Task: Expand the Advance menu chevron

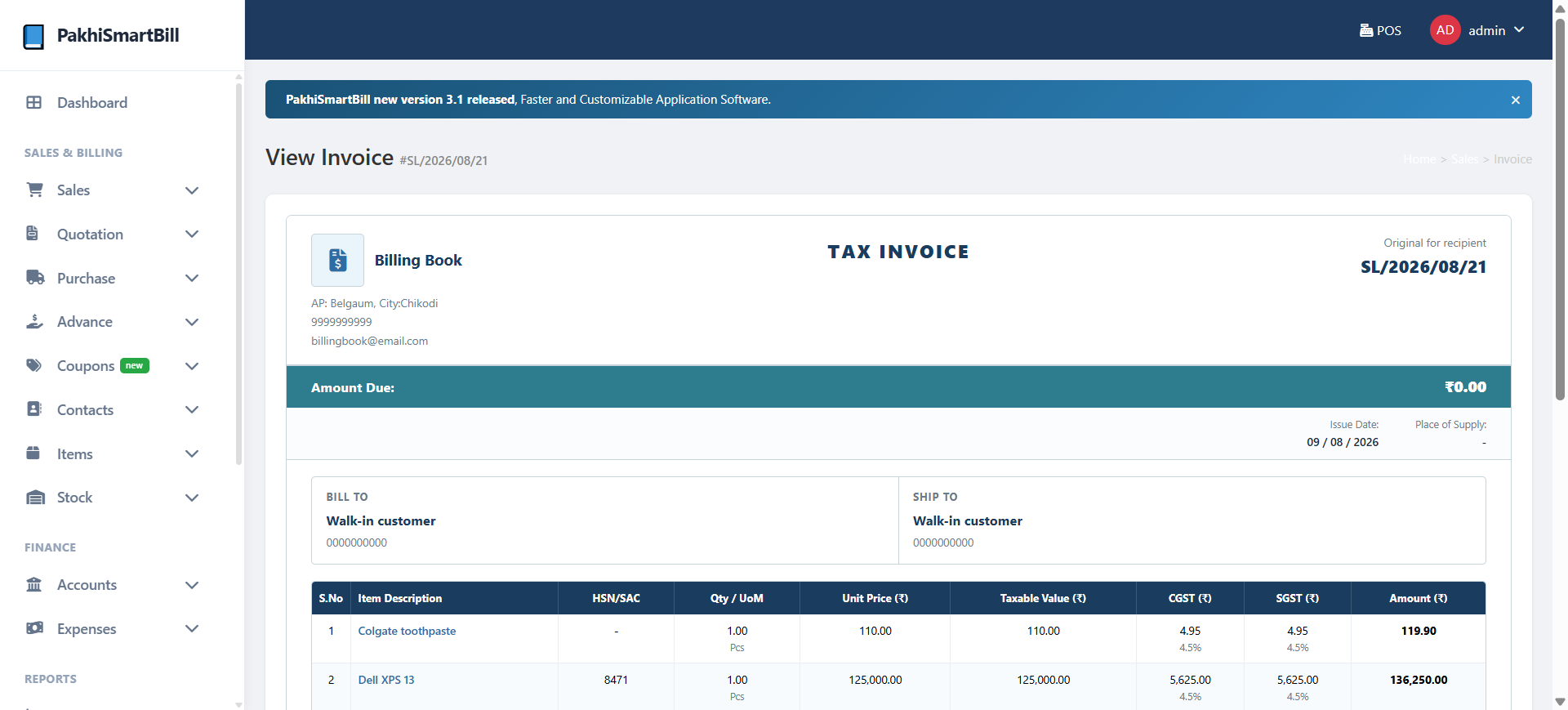Action: click(192, 322)
